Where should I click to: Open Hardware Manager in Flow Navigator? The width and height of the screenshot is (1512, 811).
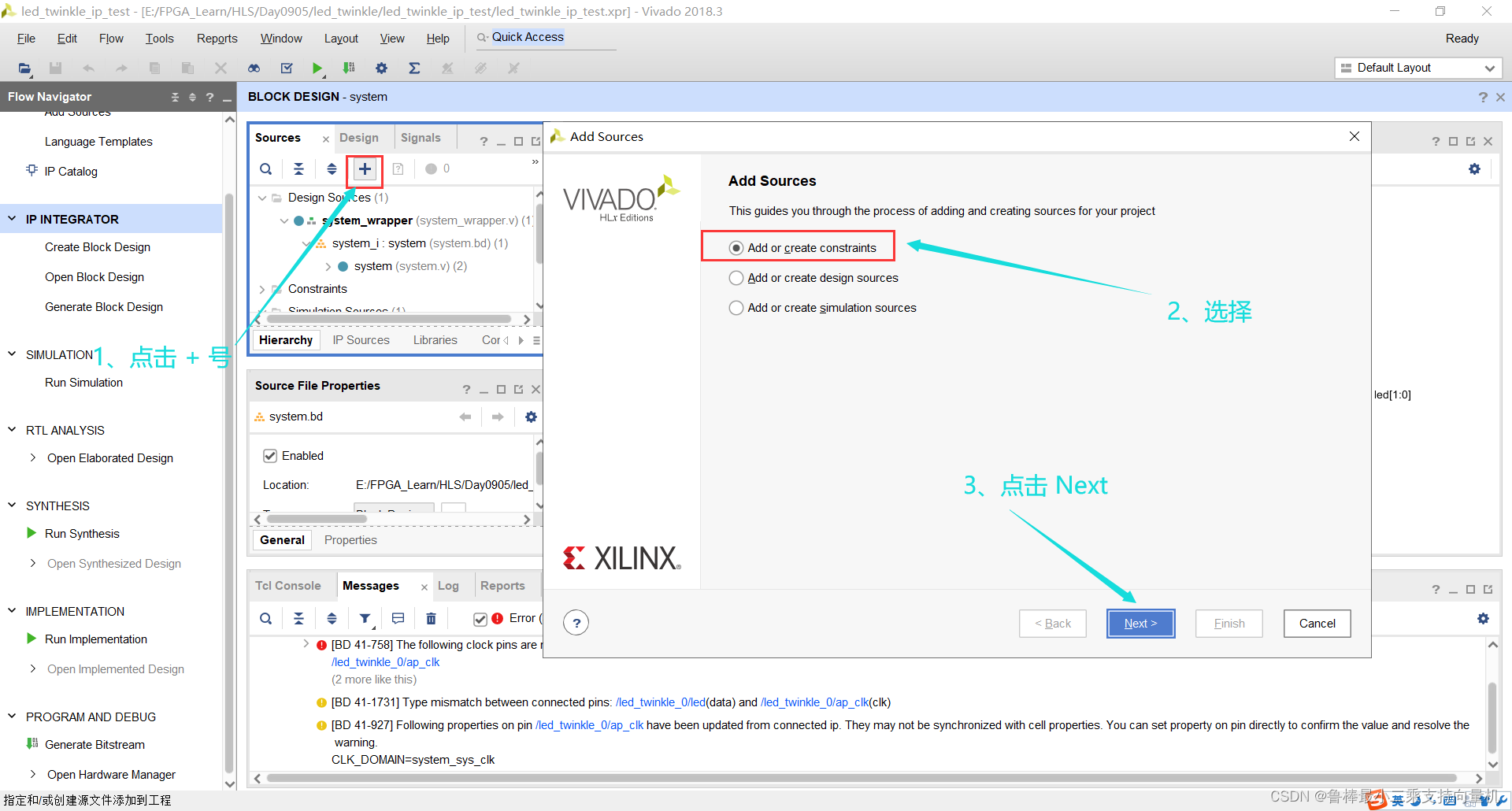pos(111,774)
